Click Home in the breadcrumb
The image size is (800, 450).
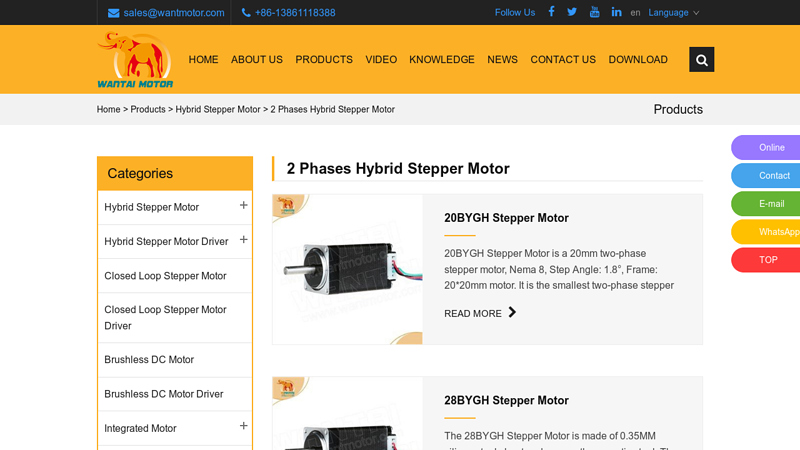[109, 109]
